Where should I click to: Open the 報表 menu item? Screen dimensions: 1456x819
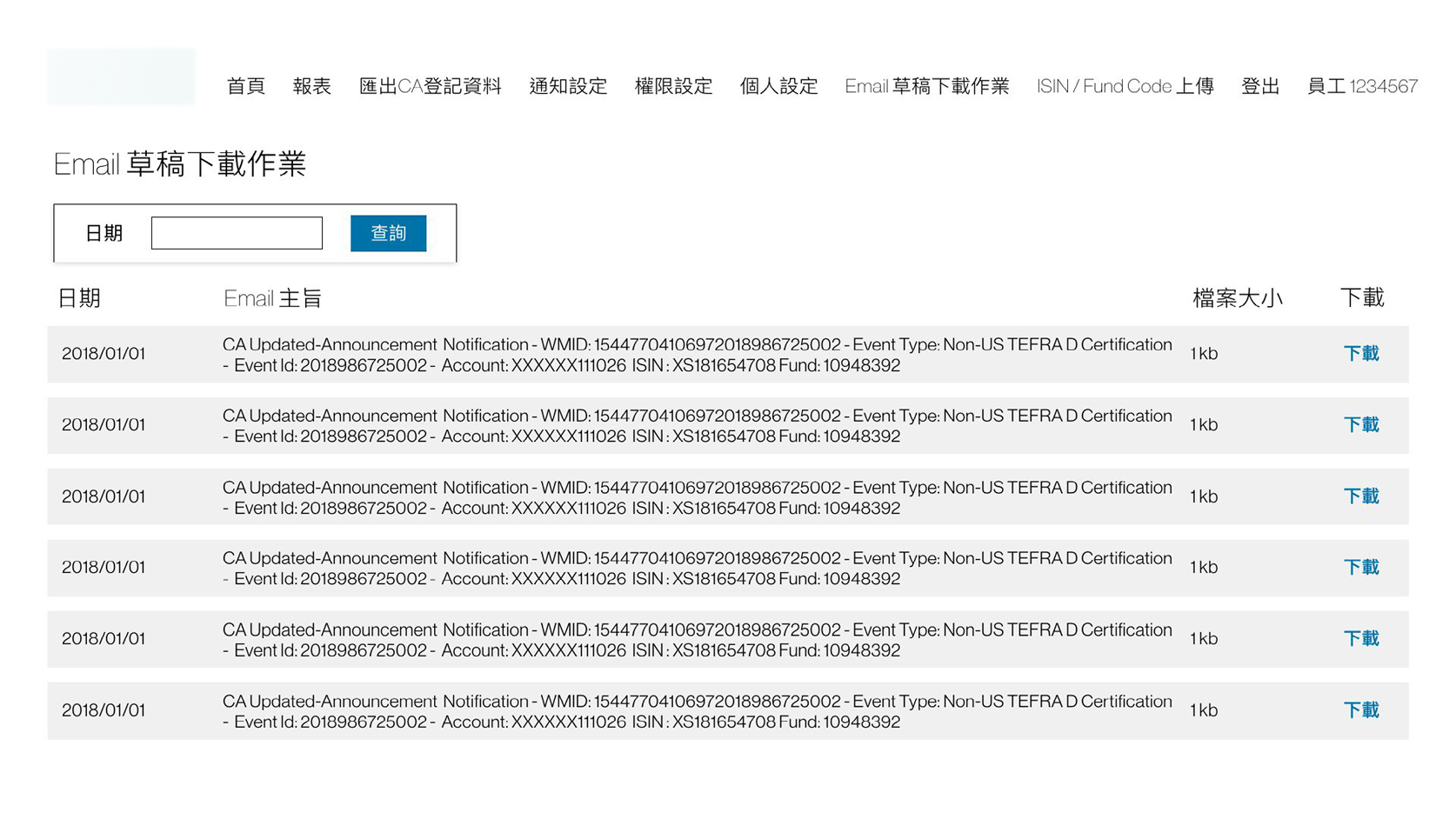311,86
